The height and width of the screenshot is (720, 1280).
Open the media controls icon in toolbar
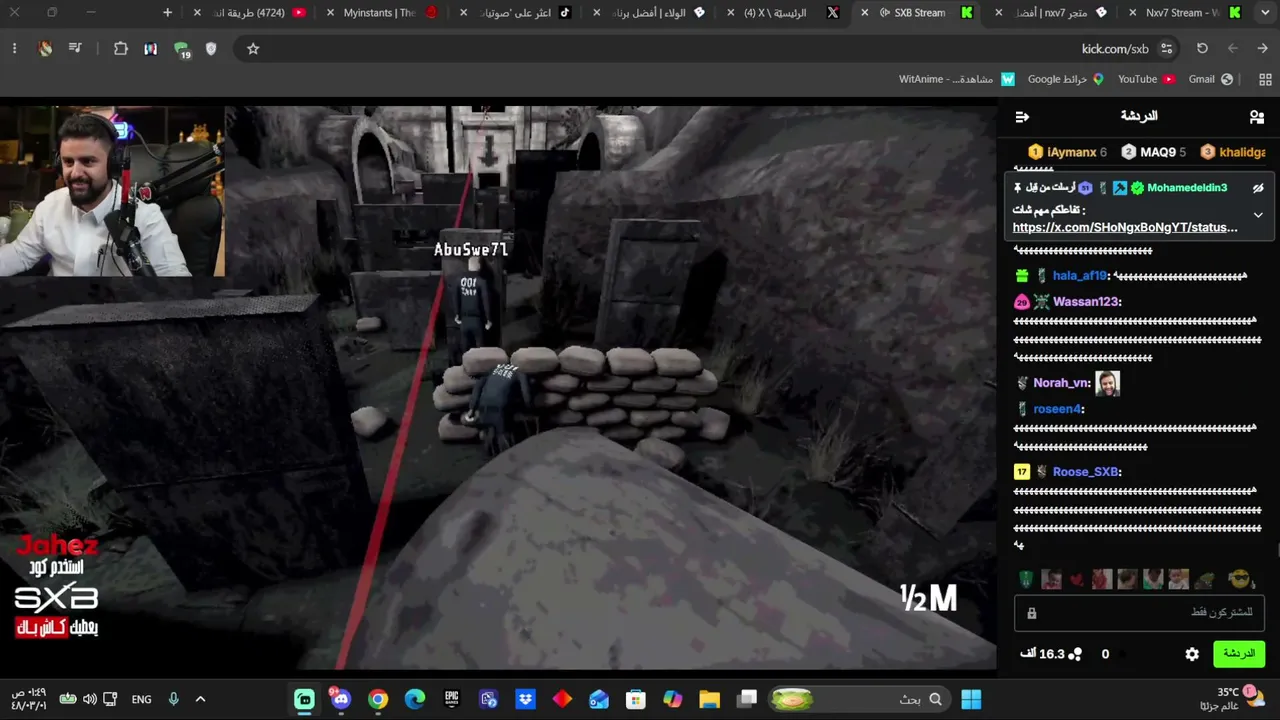pos(75,49)
